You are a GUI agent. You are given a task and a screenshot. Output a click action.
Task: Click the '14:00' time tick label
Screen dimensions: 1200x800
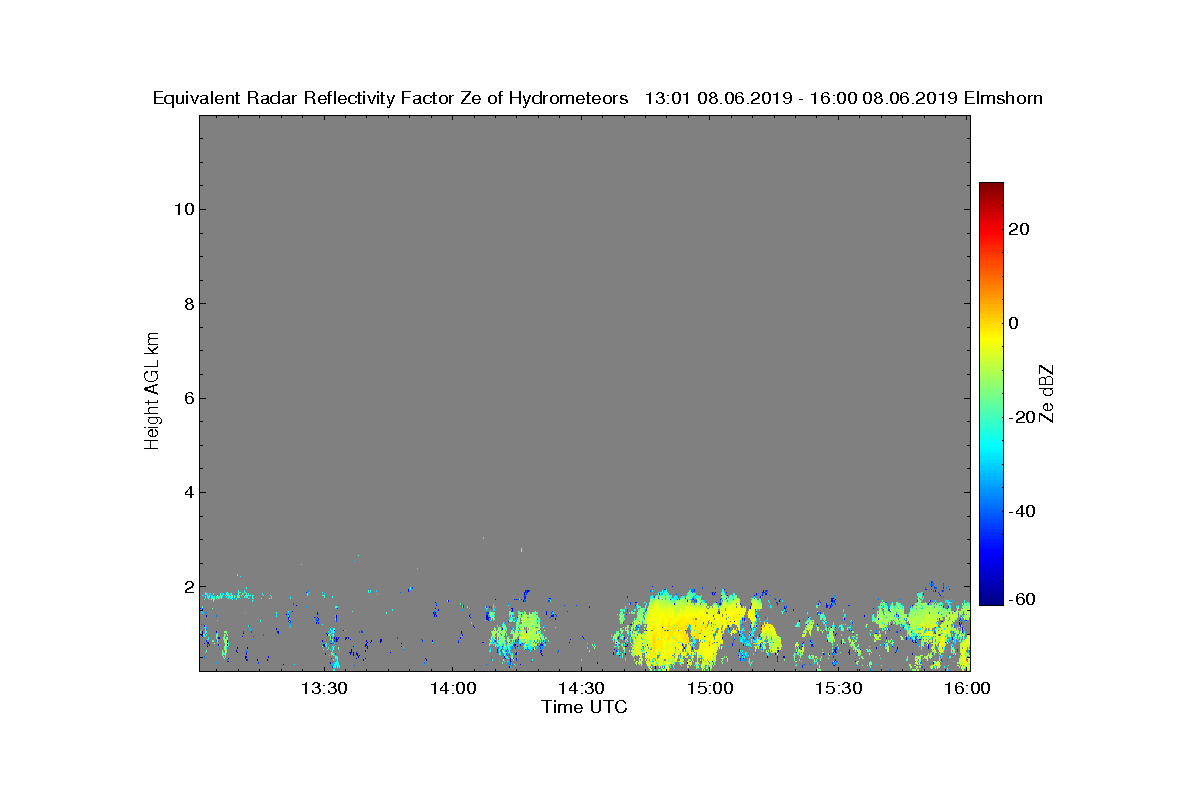(452, 688)
